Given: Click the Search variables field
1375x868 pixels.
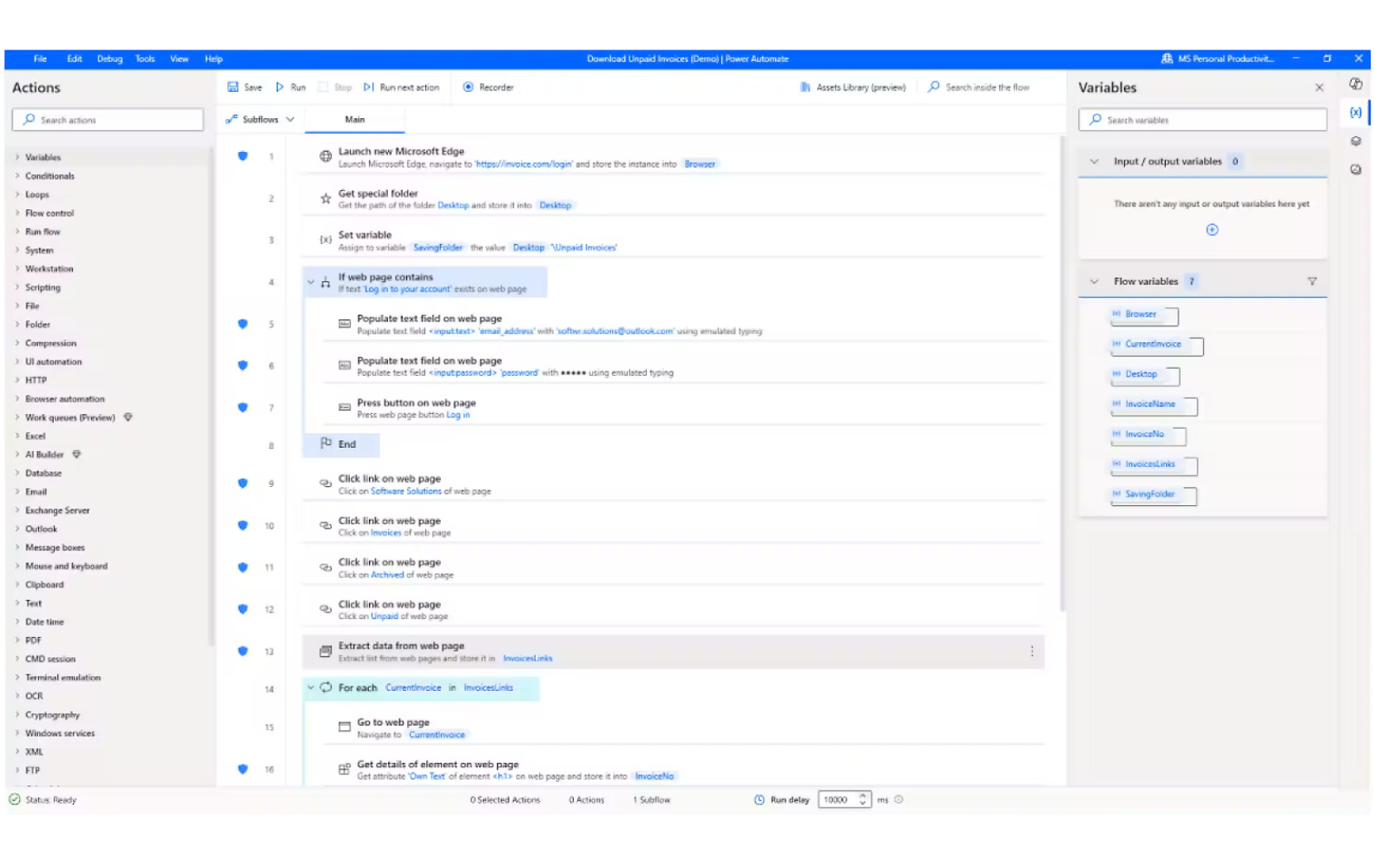Looking at the screenshot, I should point(1202,120).
